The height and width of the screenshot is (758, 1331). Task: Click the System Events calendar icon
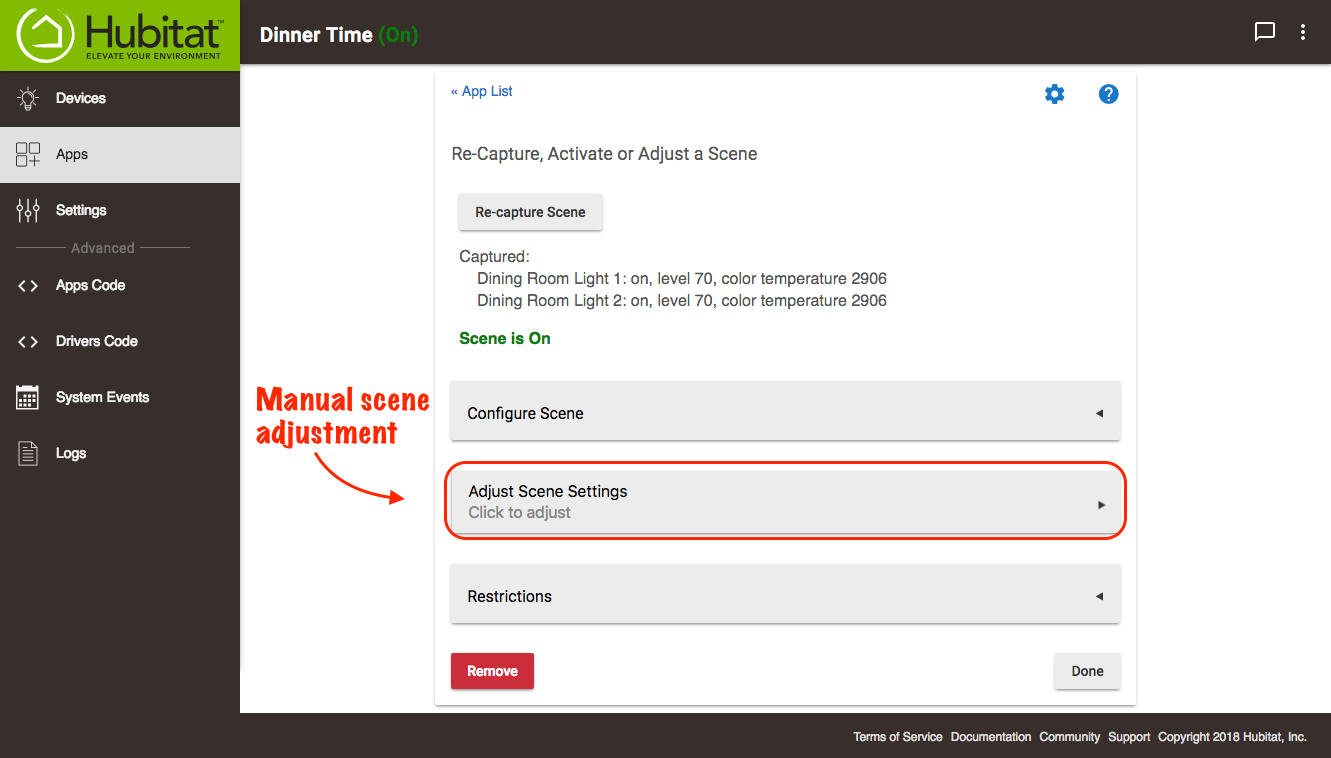click(x=28, y=397)
